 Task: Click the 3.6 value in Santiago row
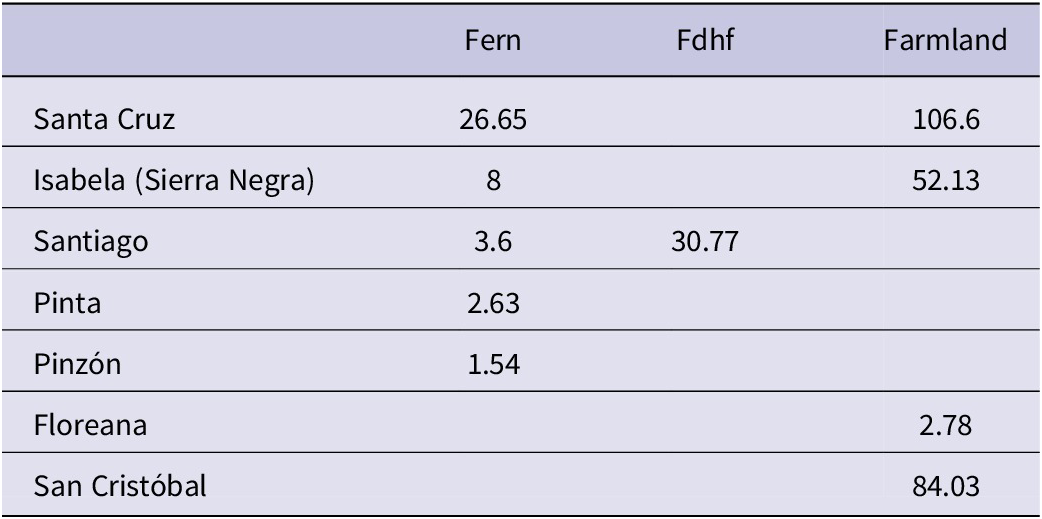coord(492,245)
